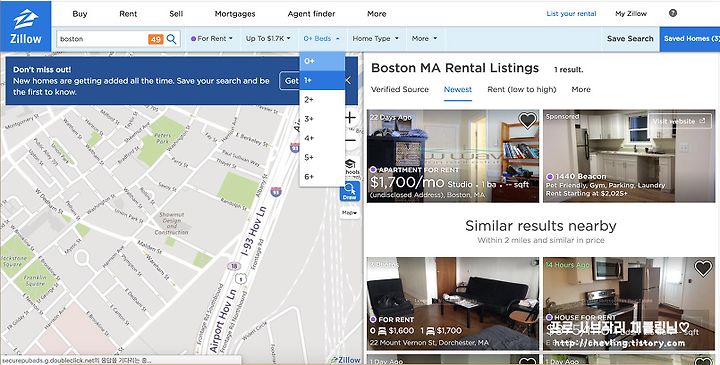
Task: Save the $1,700/mo studio with heart
Action: pyautogui.click(x=527, y=120)
